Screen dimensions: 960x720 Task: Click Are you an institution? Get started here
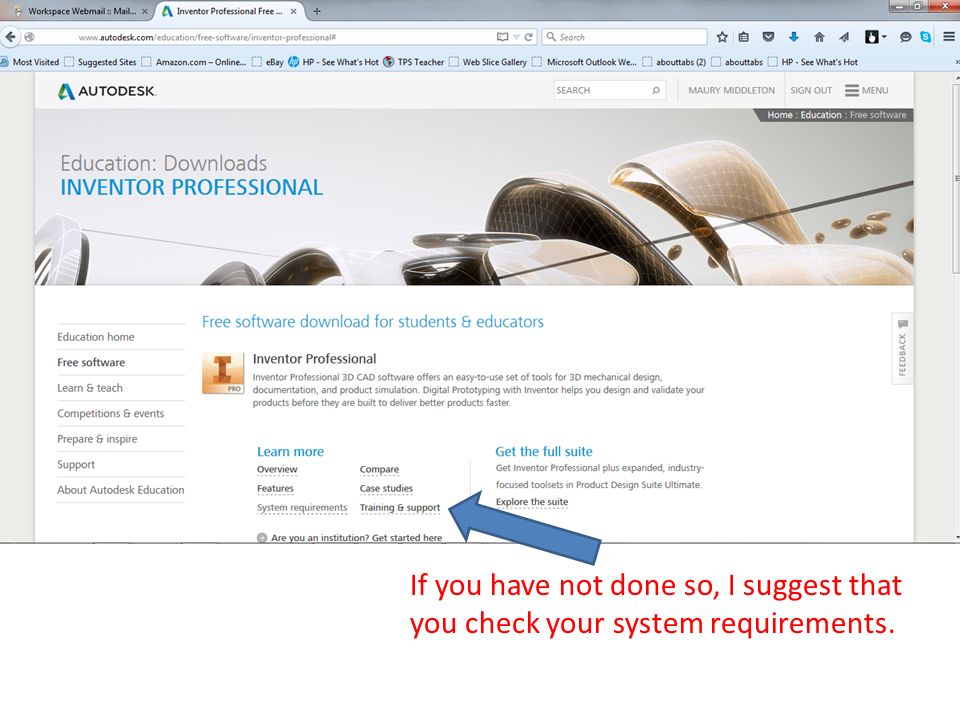click(350, 538)
